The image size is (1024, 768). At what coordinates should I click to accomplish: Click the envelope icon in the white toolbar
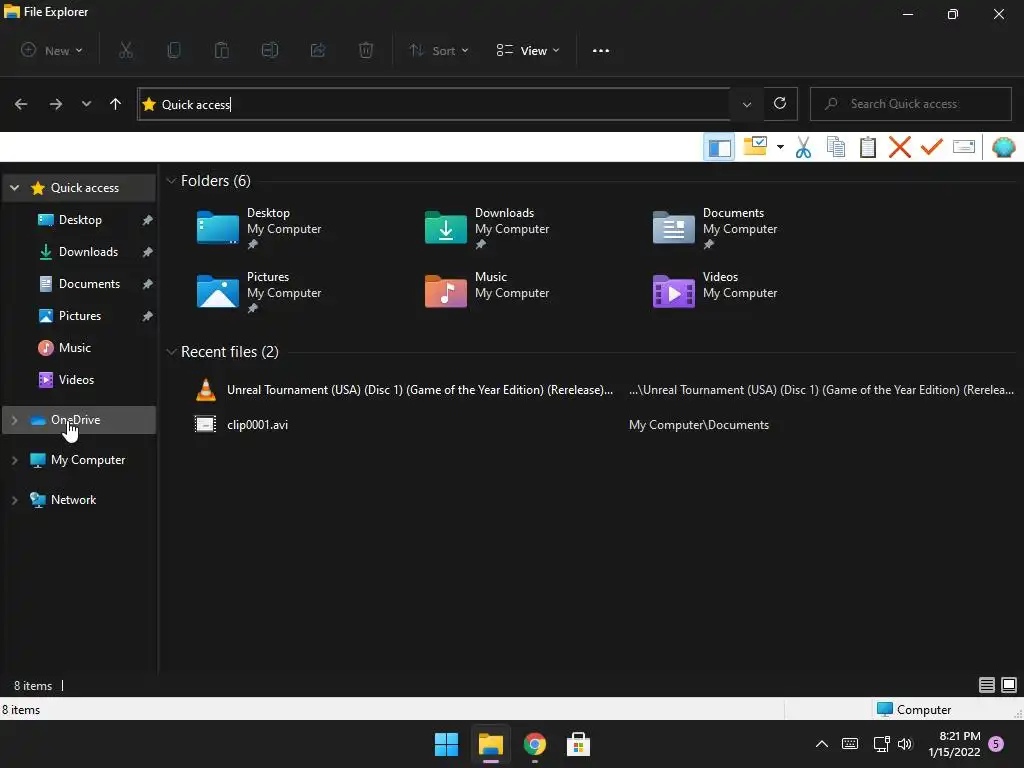point(964,146)
